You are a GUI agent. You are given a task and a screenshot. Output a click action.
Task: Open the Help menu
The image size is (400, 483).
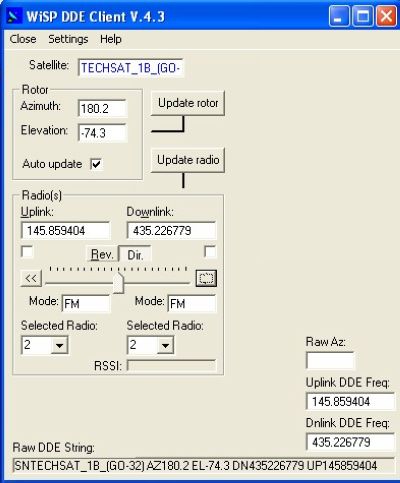[111, 39]
